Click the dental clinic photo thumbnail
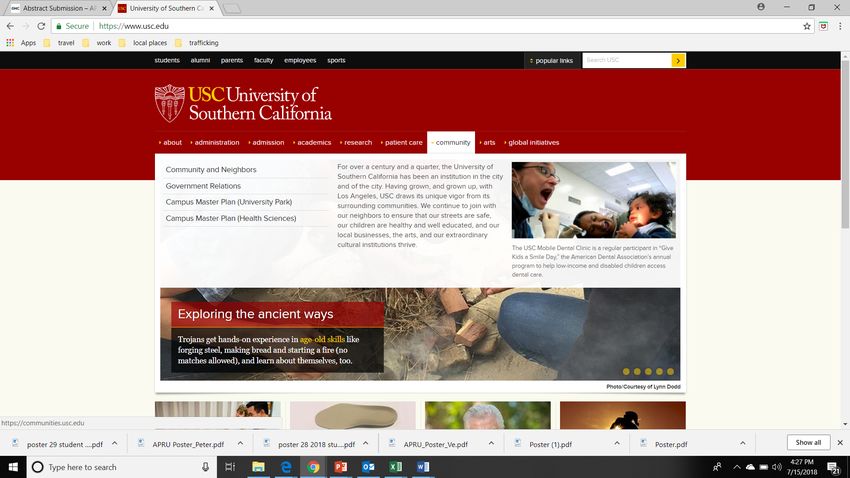This screenshot has height=478, width=850. coord(594,200)
